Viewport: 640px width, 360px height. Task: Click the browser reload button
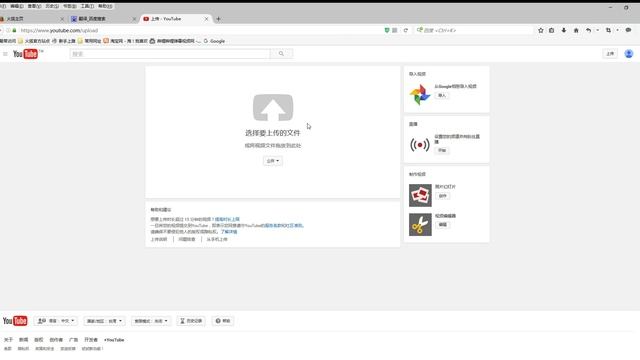[x=406, y=30]
